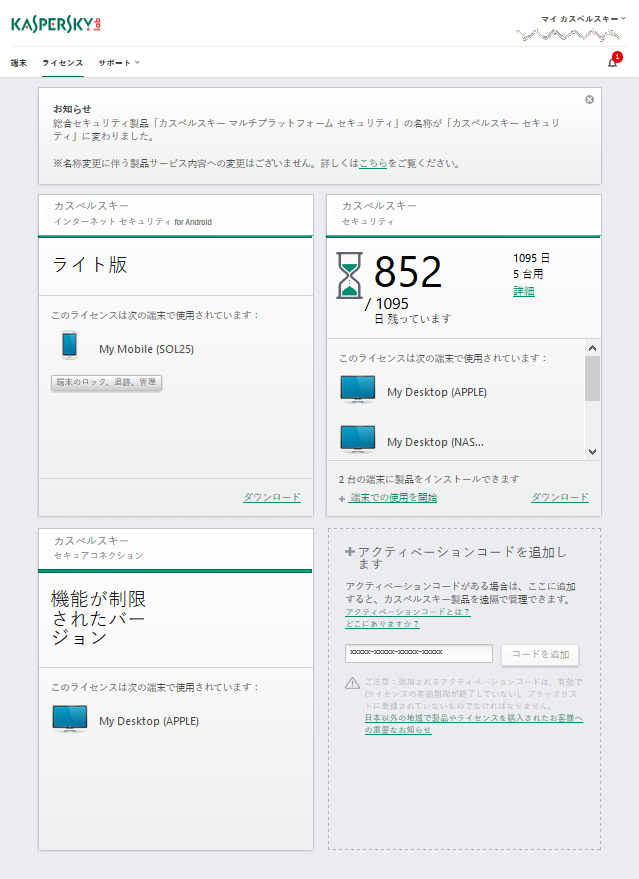Image resolution: width=639 pixels, height=879 pixels.
Task: Click the monitor icon in the セキュアコネクション panel
Action: (x=69, y=719)
